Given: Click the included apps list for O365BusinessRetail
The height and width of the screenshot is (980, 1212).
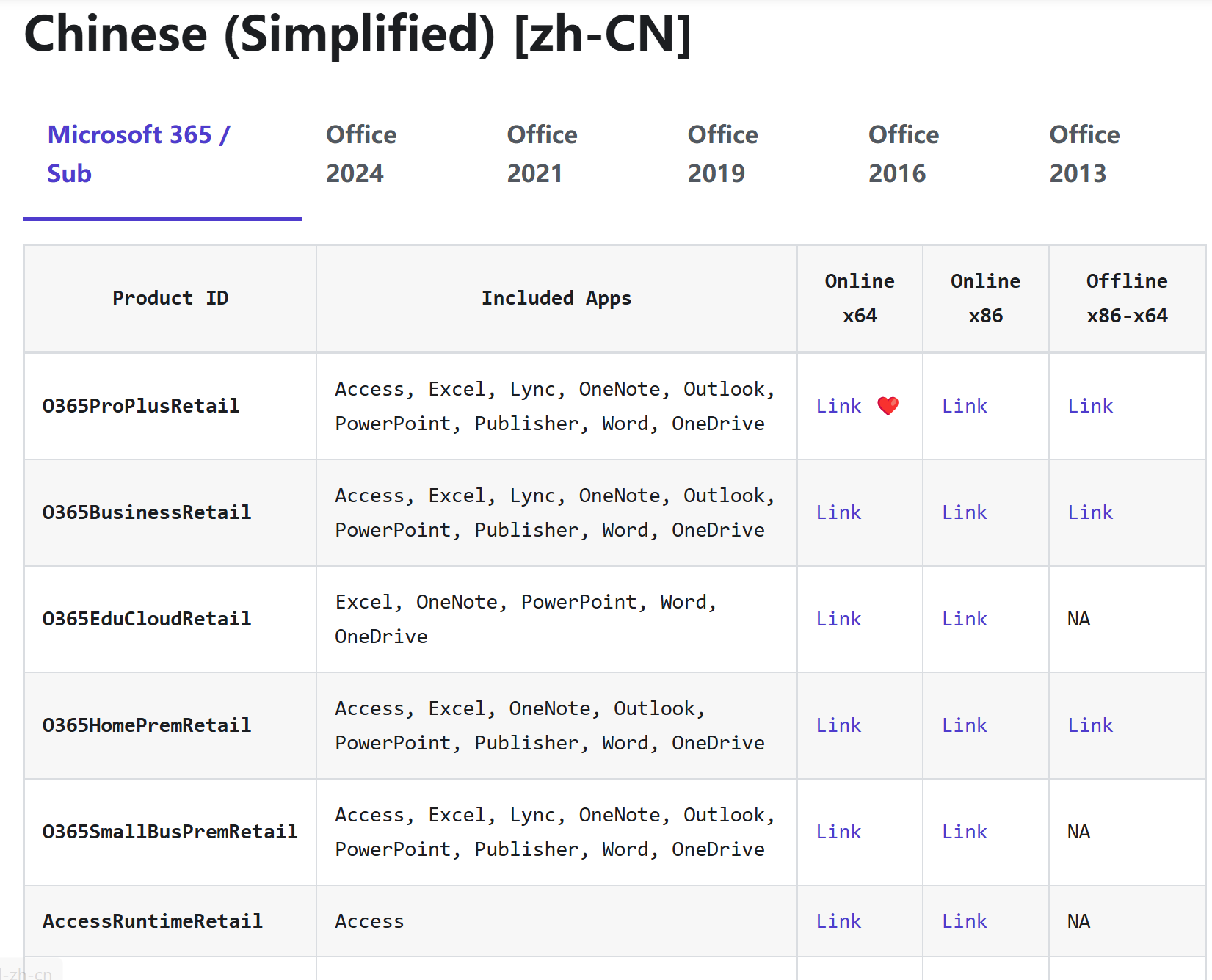Looking at the screenshot, I should tap(555, 512).
